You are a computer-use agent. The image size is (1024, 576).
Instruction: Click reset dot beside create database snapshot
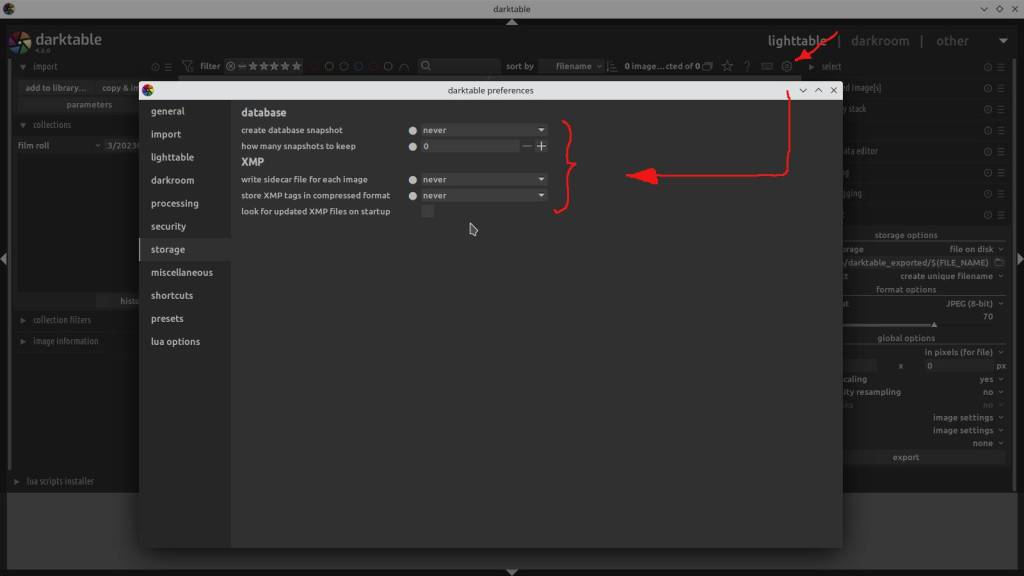click(x=413, y=131)
